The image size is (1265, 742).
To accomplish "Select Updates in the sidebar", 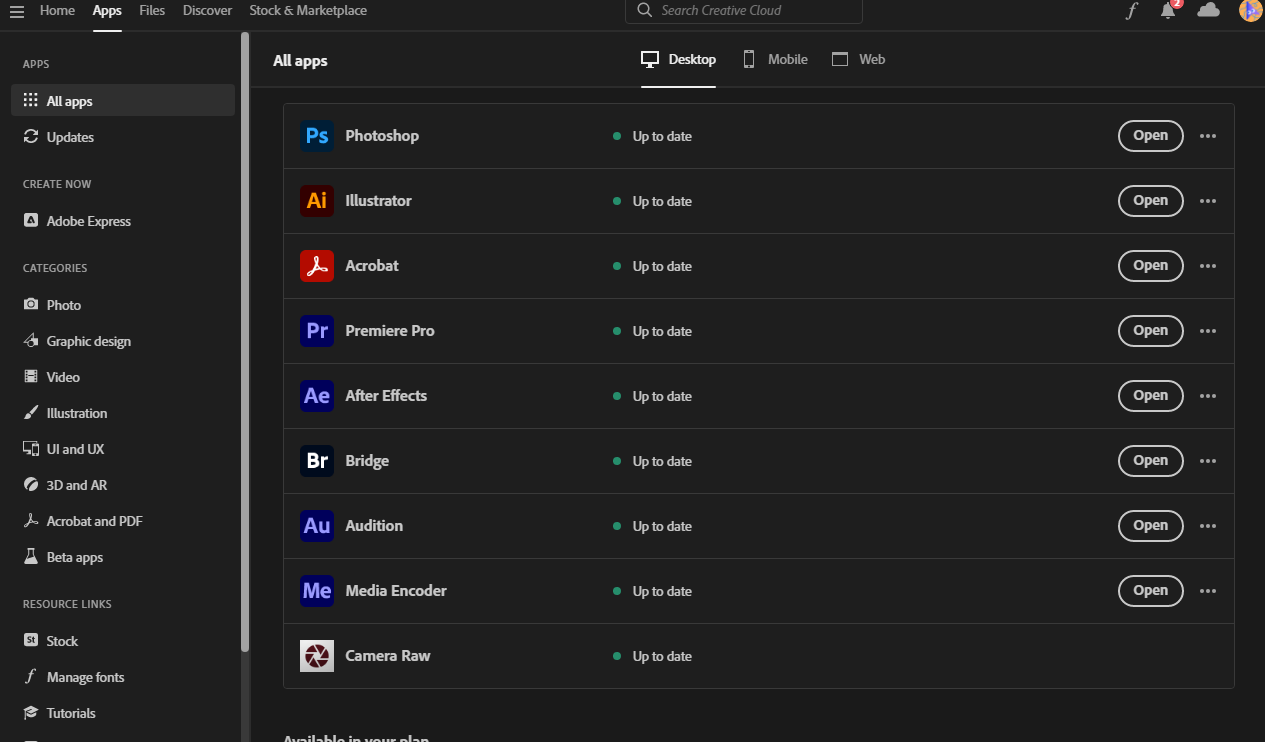I will pos(70,137).
